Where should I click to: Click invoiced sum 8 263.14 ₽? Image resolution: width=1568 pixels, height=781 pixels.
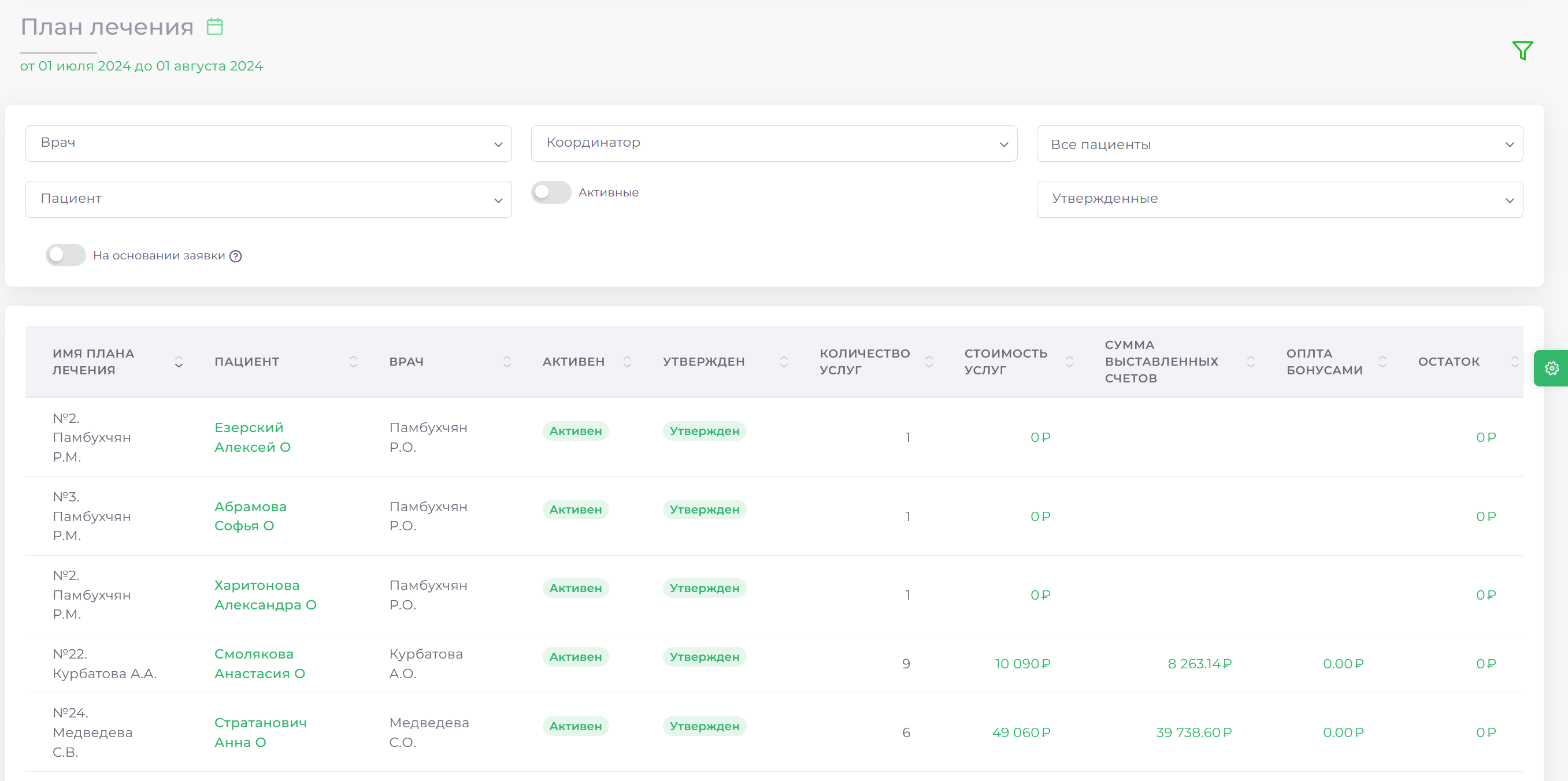(x=1199, y=664)
